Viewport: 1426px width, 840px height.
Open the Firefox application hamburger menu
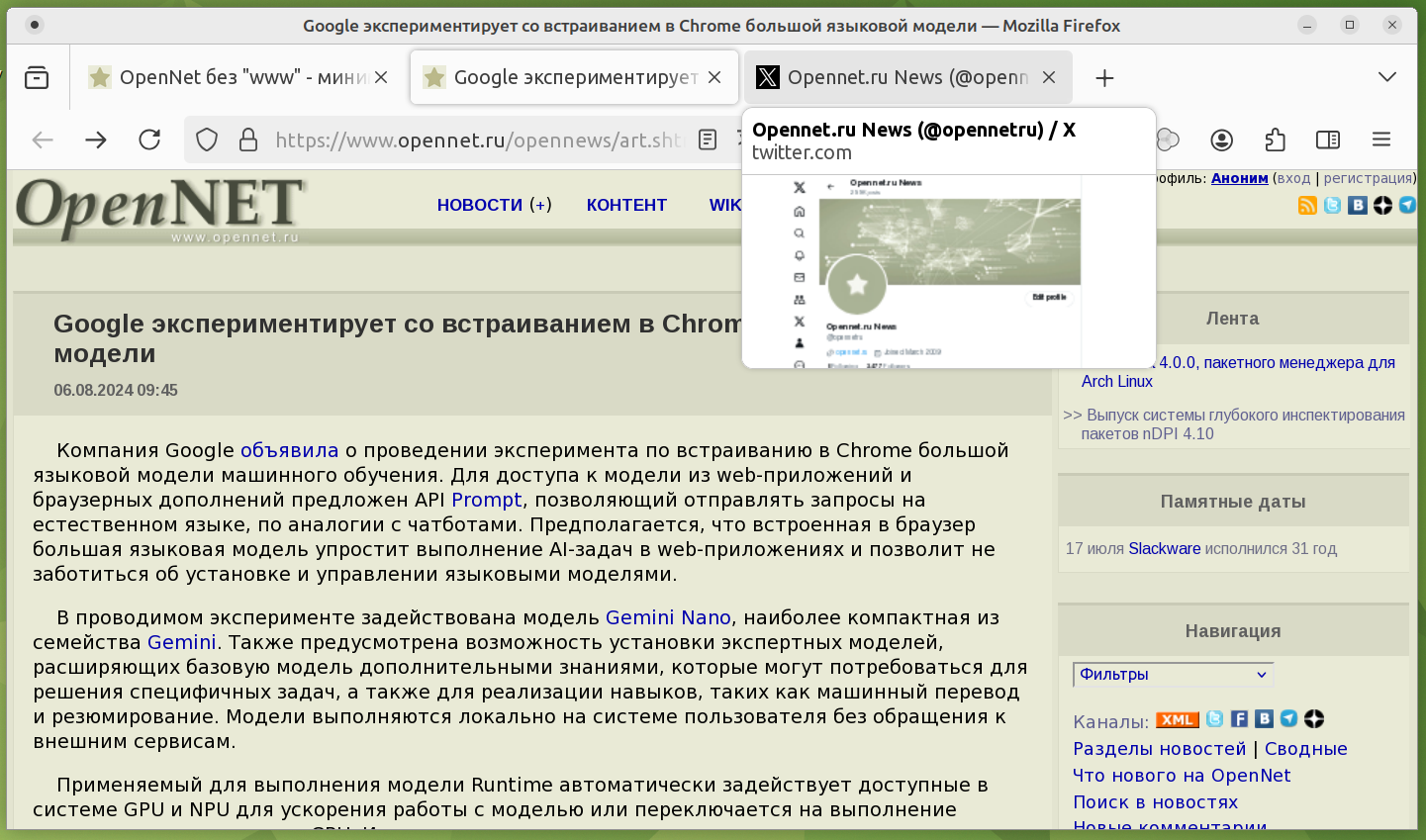1381,140
